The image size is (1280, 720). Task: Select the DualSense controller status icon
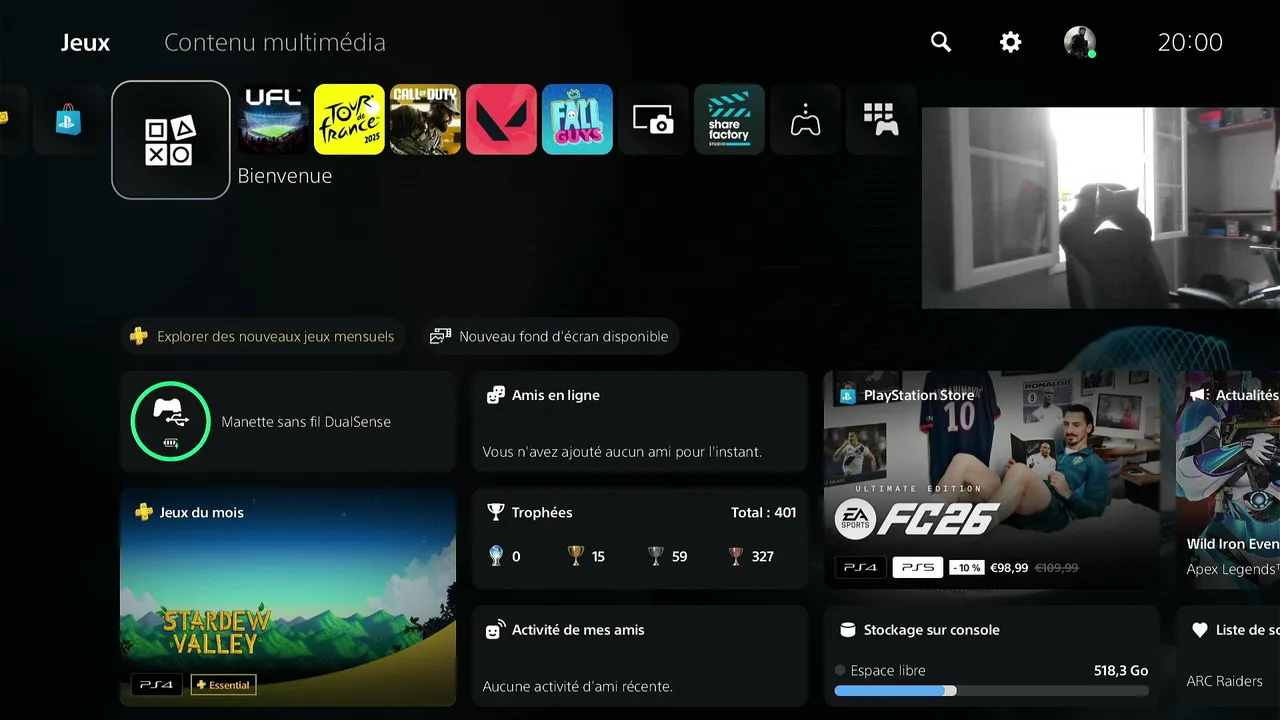point(170,421)
